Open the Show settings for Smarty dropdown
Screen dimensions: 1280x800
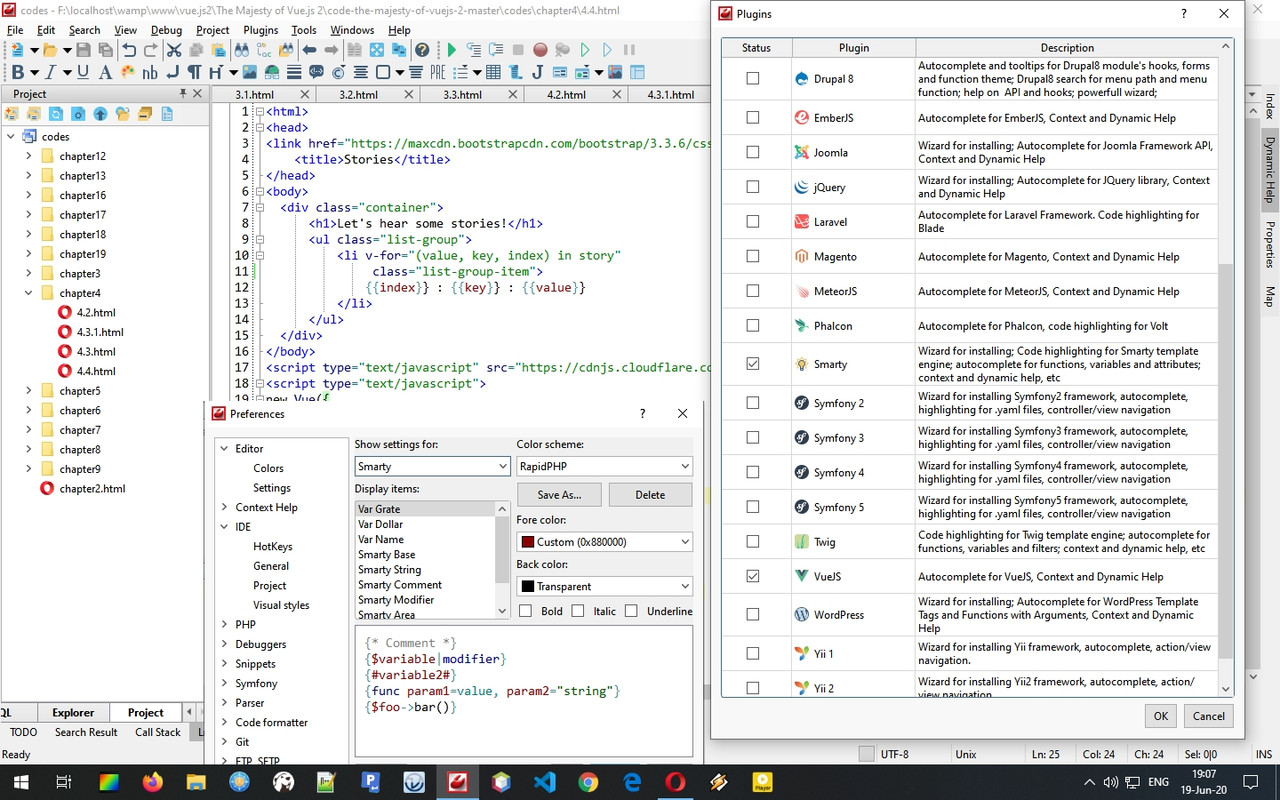[x=433, y=466]
